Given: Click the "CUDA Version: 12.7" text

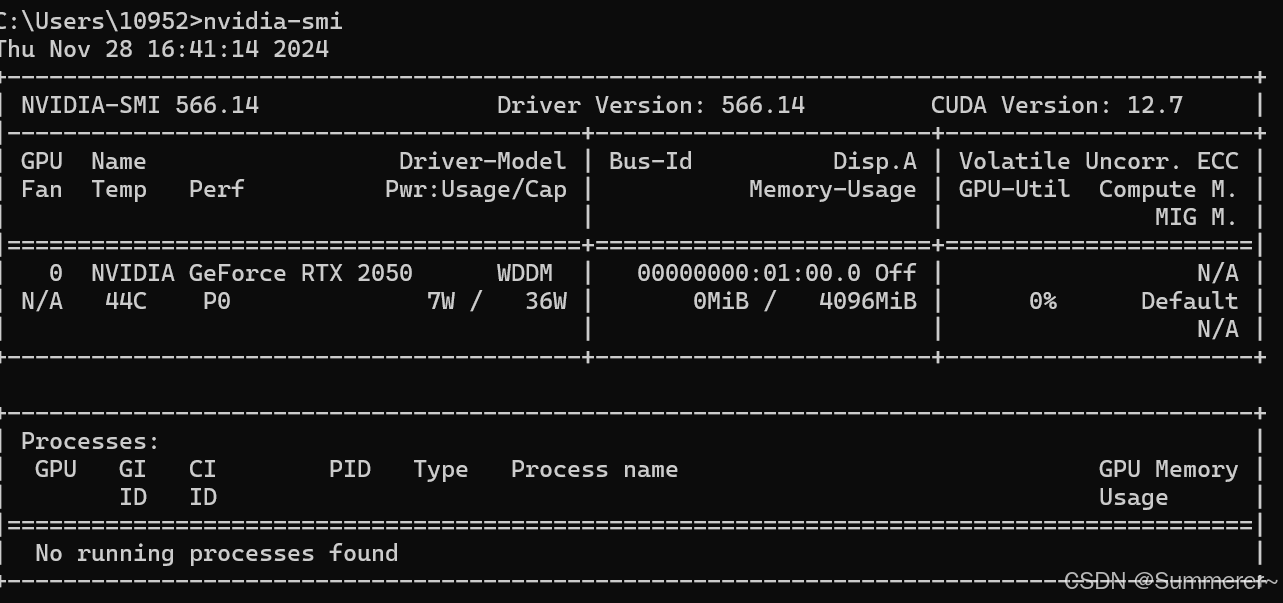Looking at the screenshot, I should [1057, 105].
